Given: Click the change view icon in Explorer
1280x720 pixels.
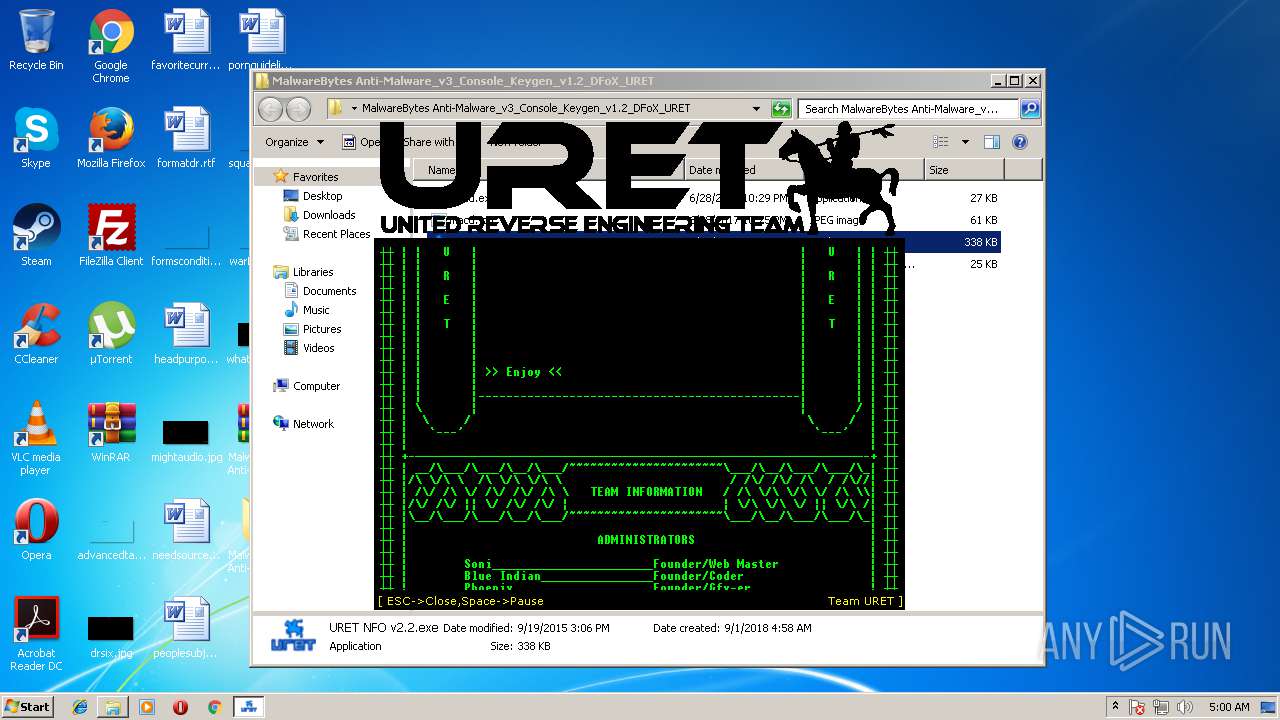Looking at the screenshot, I should (x=941, y=142).
